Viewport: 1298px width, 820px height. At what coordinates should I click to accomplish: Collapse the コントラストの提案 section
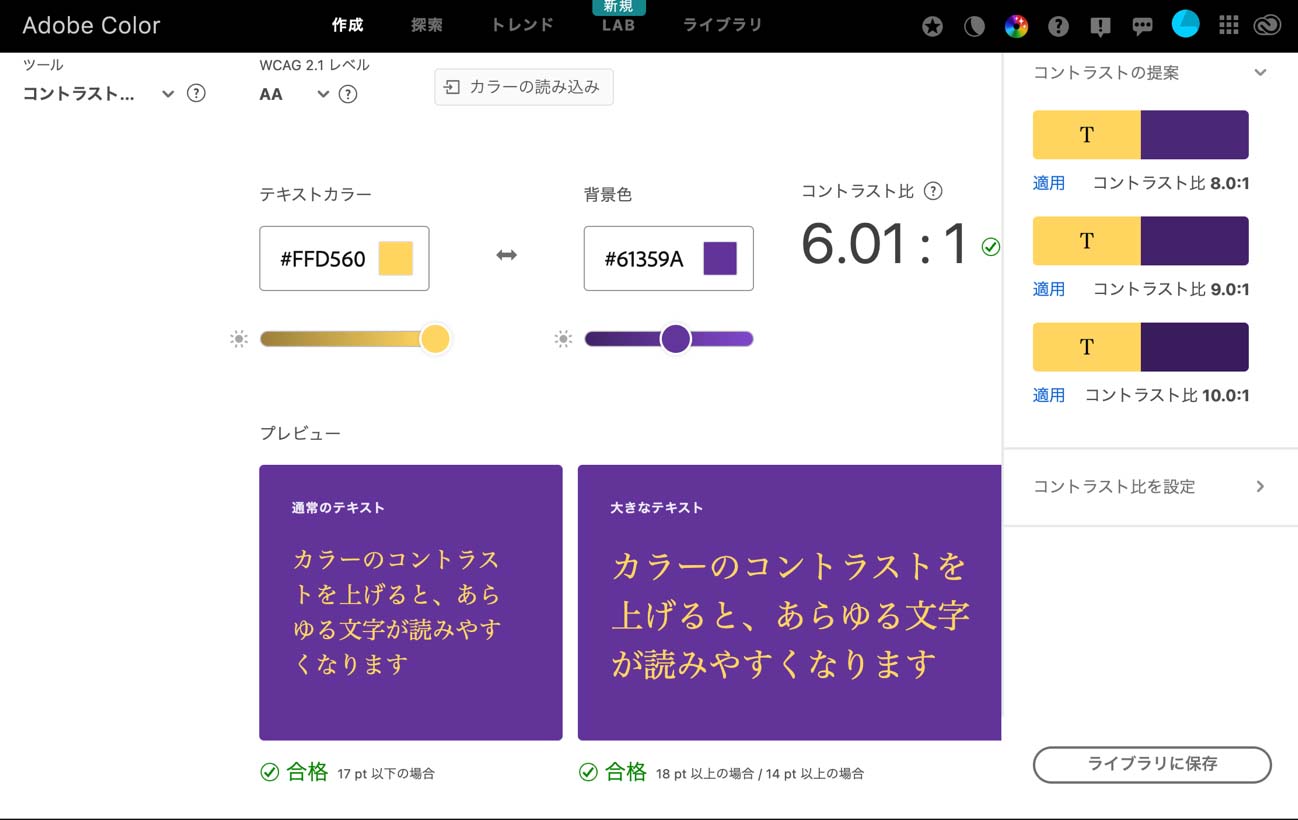[x=1260, y=72]
